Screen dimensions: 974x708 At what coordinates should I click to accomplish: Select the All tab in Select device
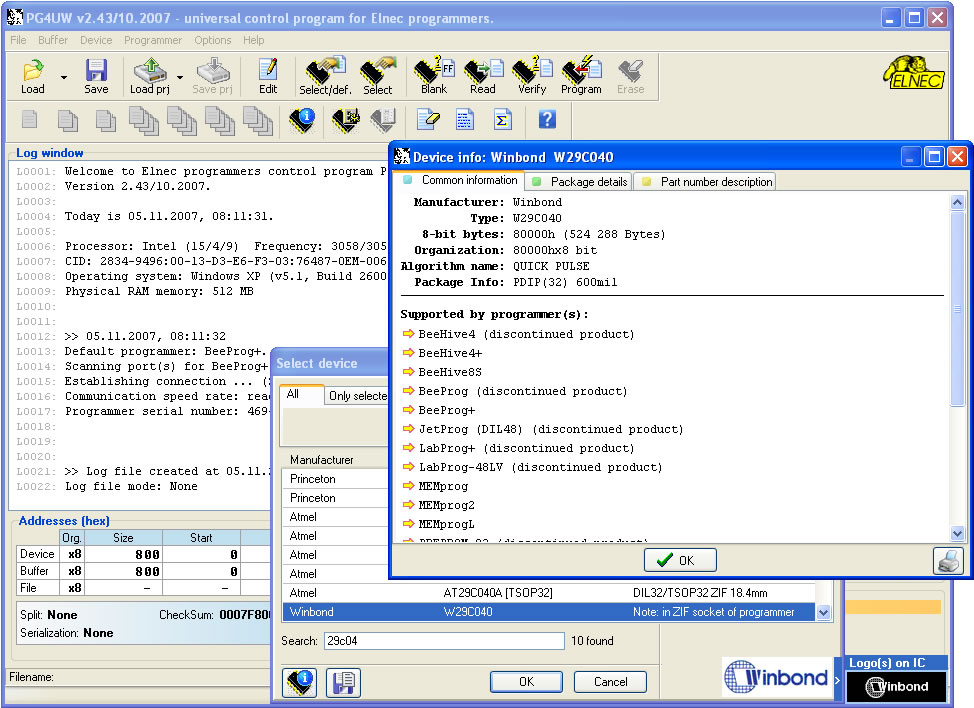302,394
